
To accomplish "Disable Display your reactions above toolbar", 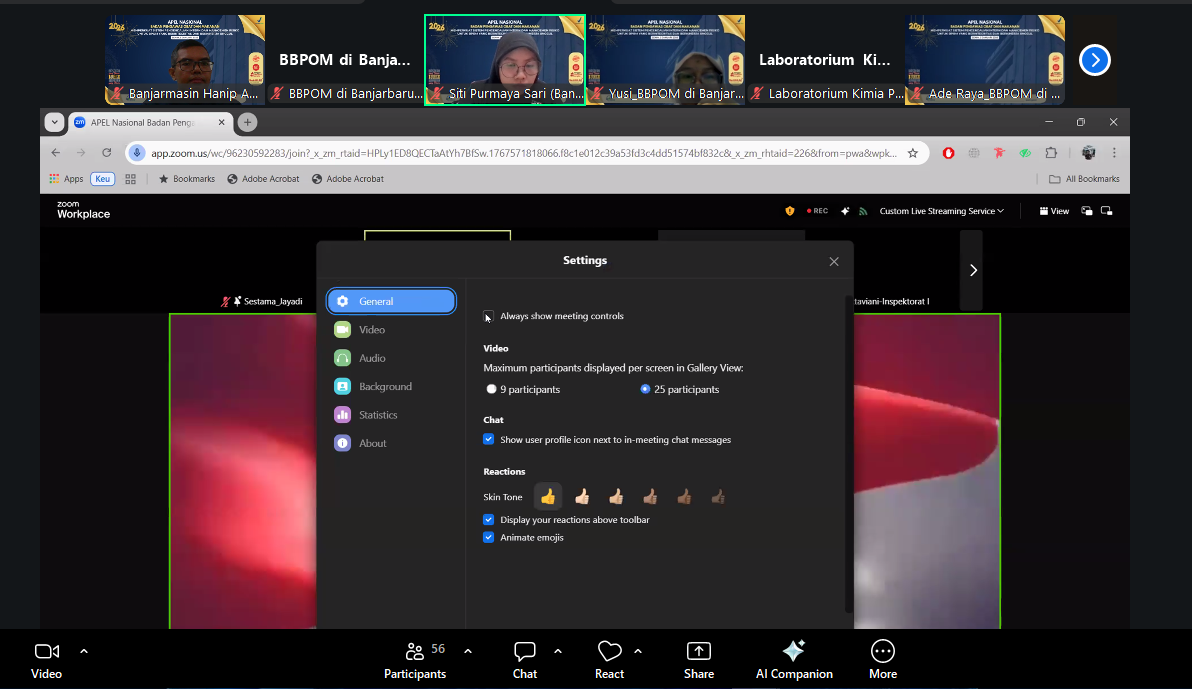I will (489, 519).
